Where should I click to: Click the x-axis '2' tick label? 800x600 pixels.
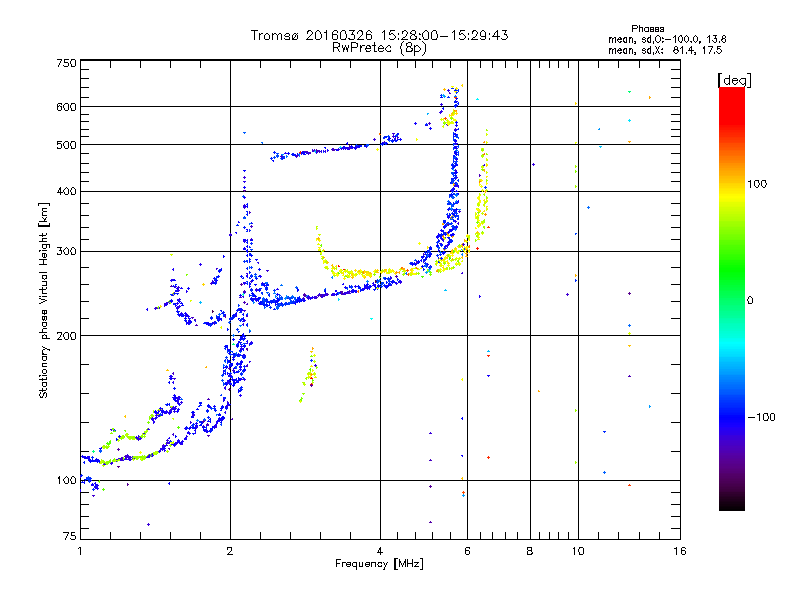230,551
